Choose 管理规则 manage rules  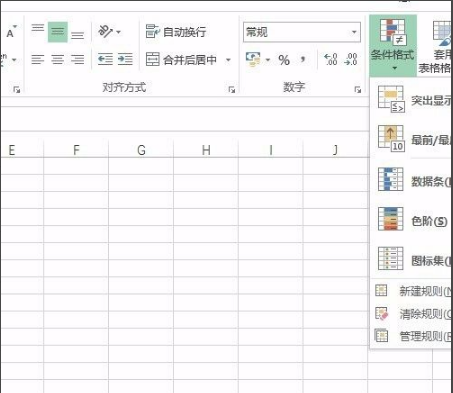pos(411,336)
